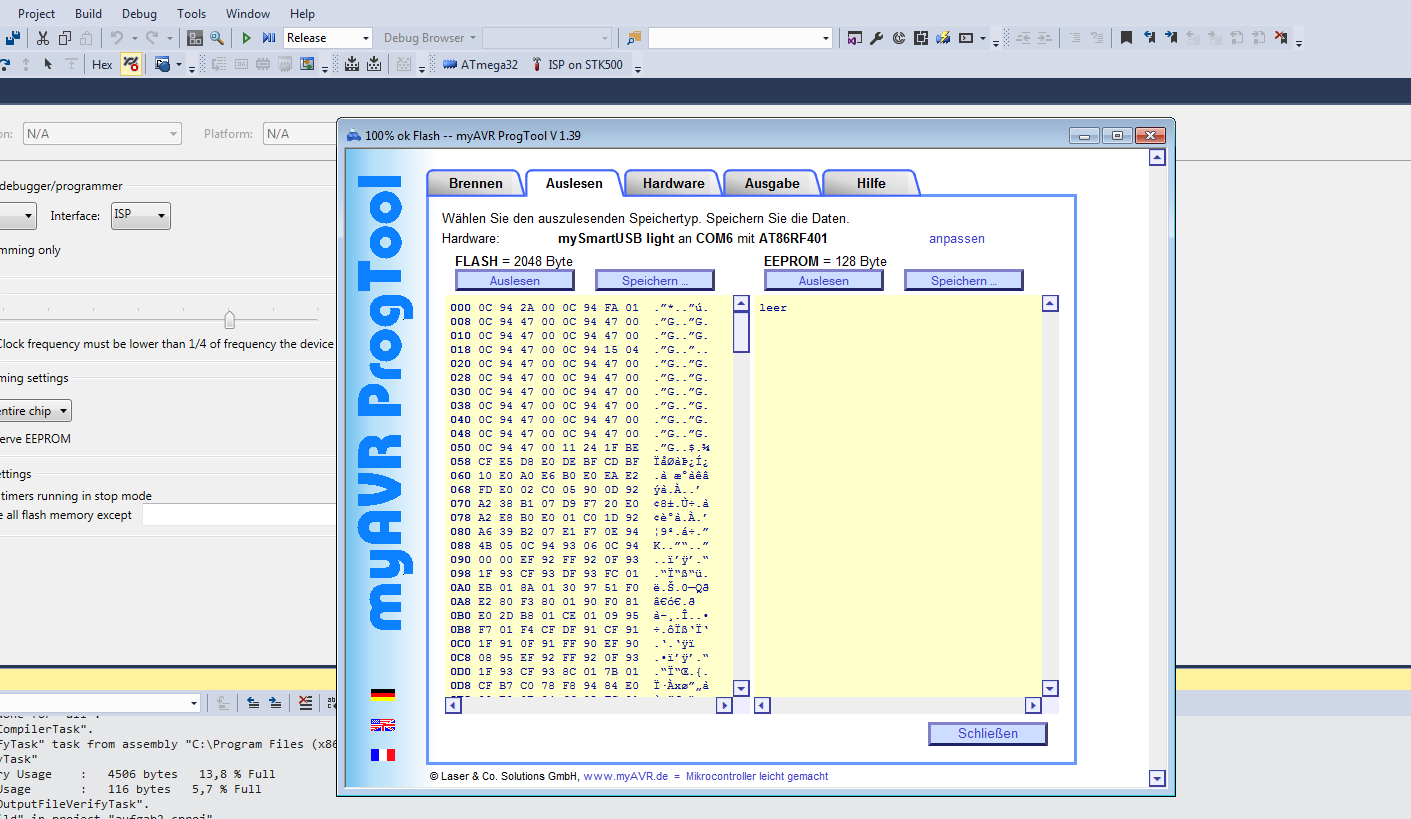Click FLASH hex view scroll down arrow
The width and height of the screenshot is (1411, 819).
tap(741, 688)
